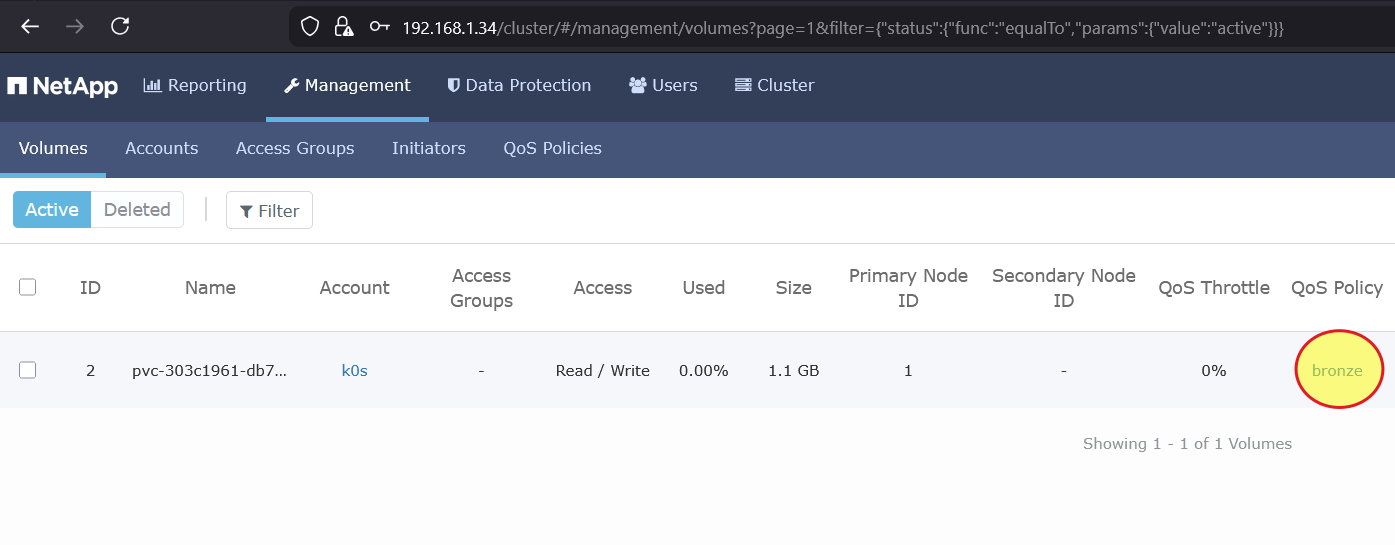This screenshot has height=545, width=1395.
Task: Open the Users menu
Action: [663, 85]
